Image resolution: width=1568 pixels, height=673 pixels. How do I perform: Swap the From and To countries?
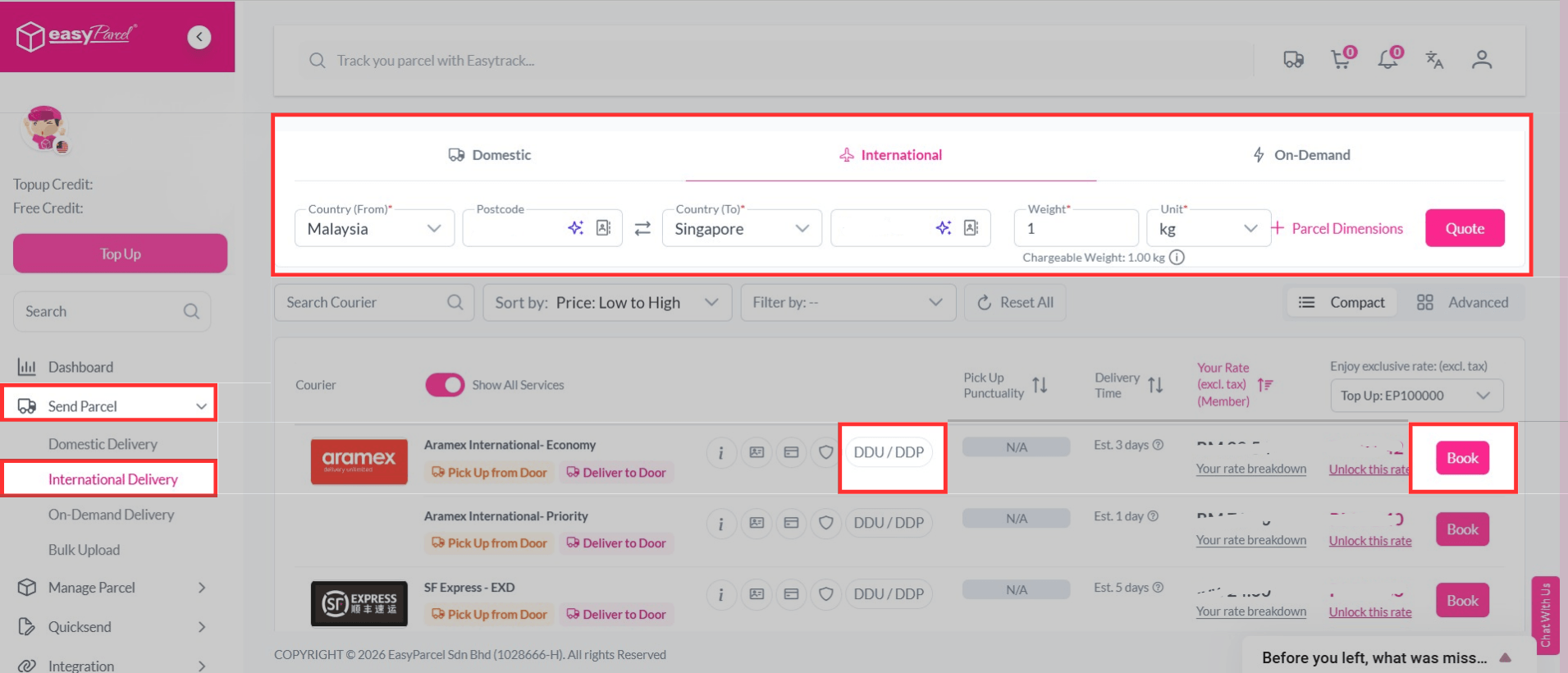tap(642, 228)
